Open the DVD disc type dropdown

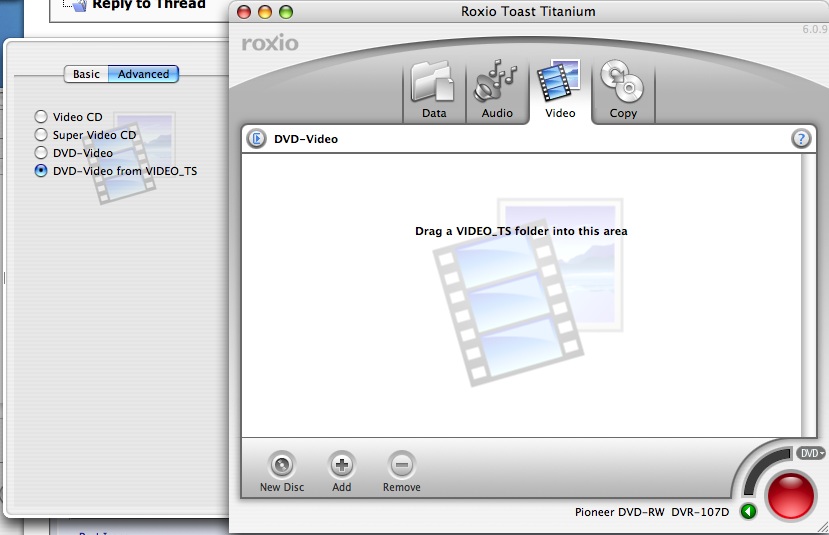811,453
